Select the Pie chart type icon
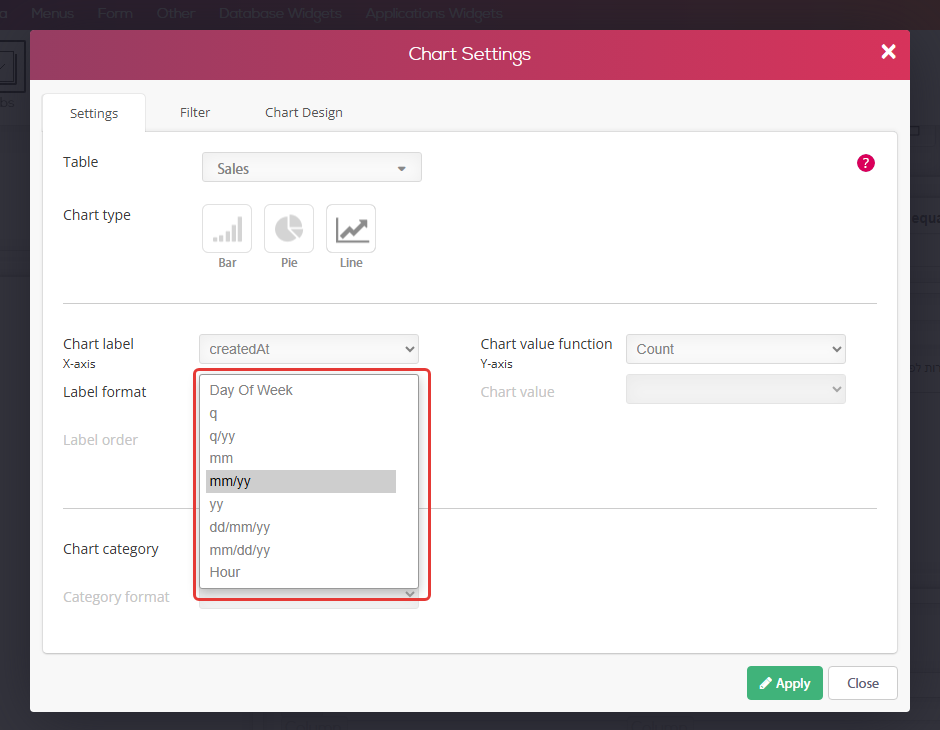The image size is (940, 730). (289, 228)
